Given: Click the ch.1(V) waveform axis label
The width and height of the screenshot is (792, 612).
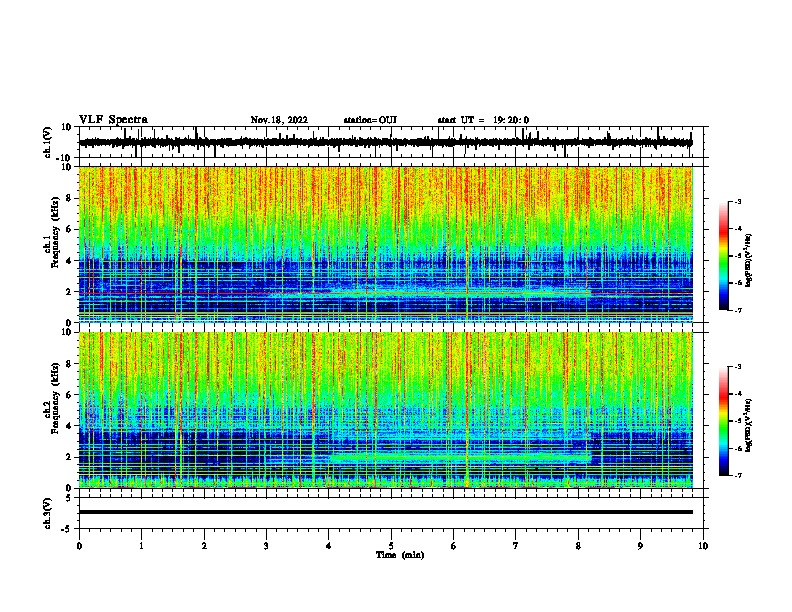Looking at the screenshot, I should 47,142.
